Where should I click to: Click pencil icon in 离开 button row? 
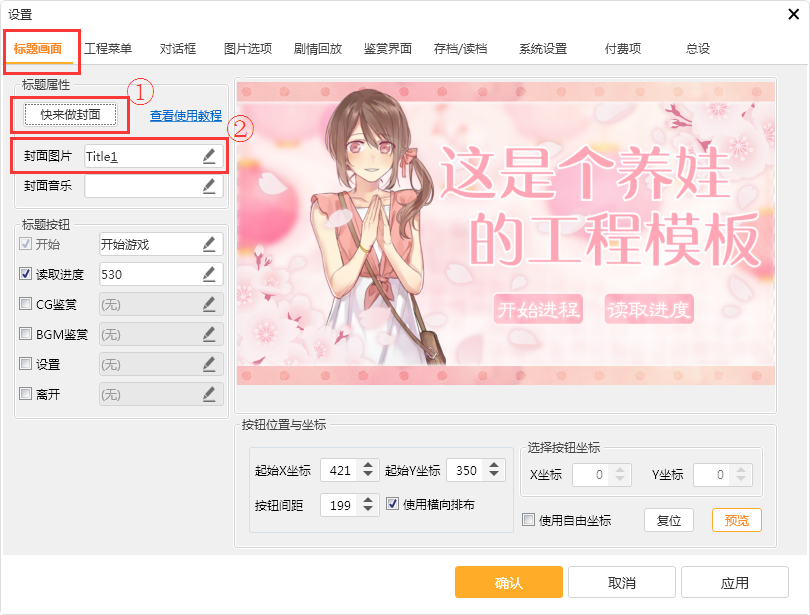pyautogui.click(x=209, y=394)
